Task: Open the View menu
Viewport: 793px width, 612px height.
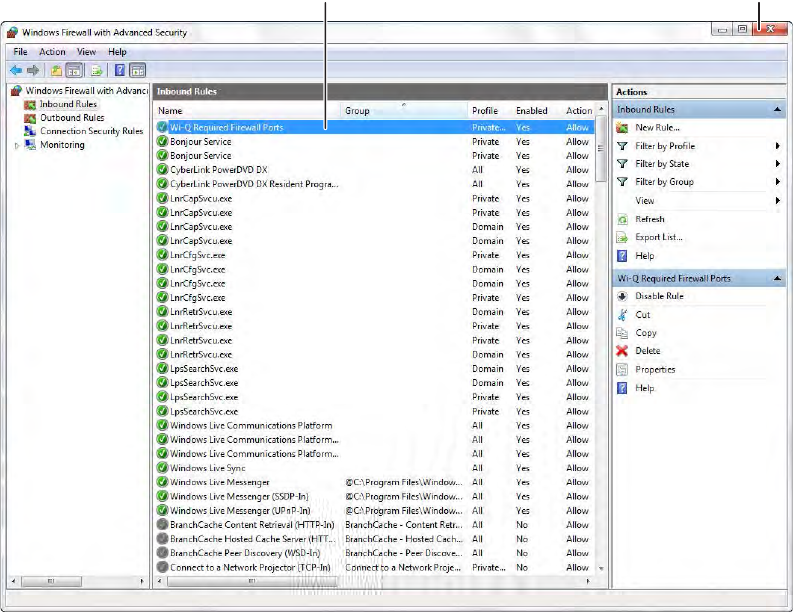Action: 86,52
